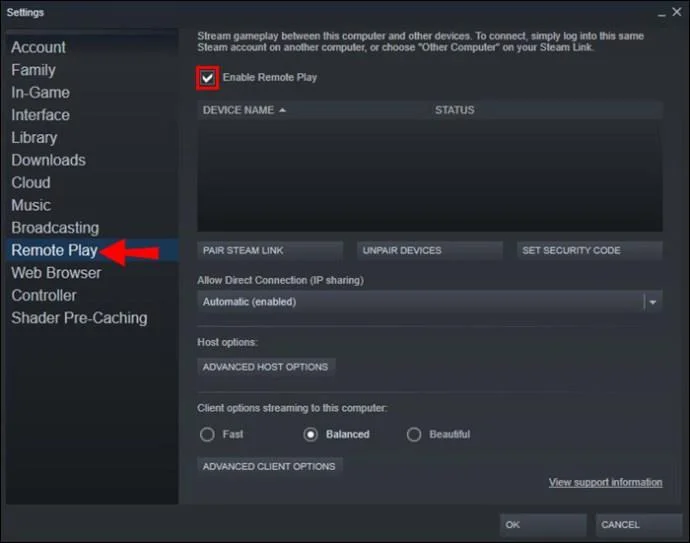Click Pair Steam Link button
This screenshot has width=690, height=543.
(x=270, y=250)
